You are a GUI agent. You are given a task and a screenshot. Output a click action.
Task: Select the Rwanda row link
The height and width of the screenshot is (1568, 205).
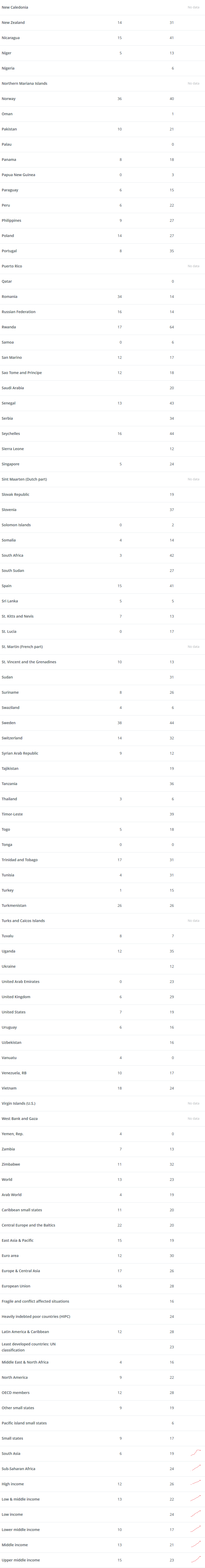click(x=8, y=327)
